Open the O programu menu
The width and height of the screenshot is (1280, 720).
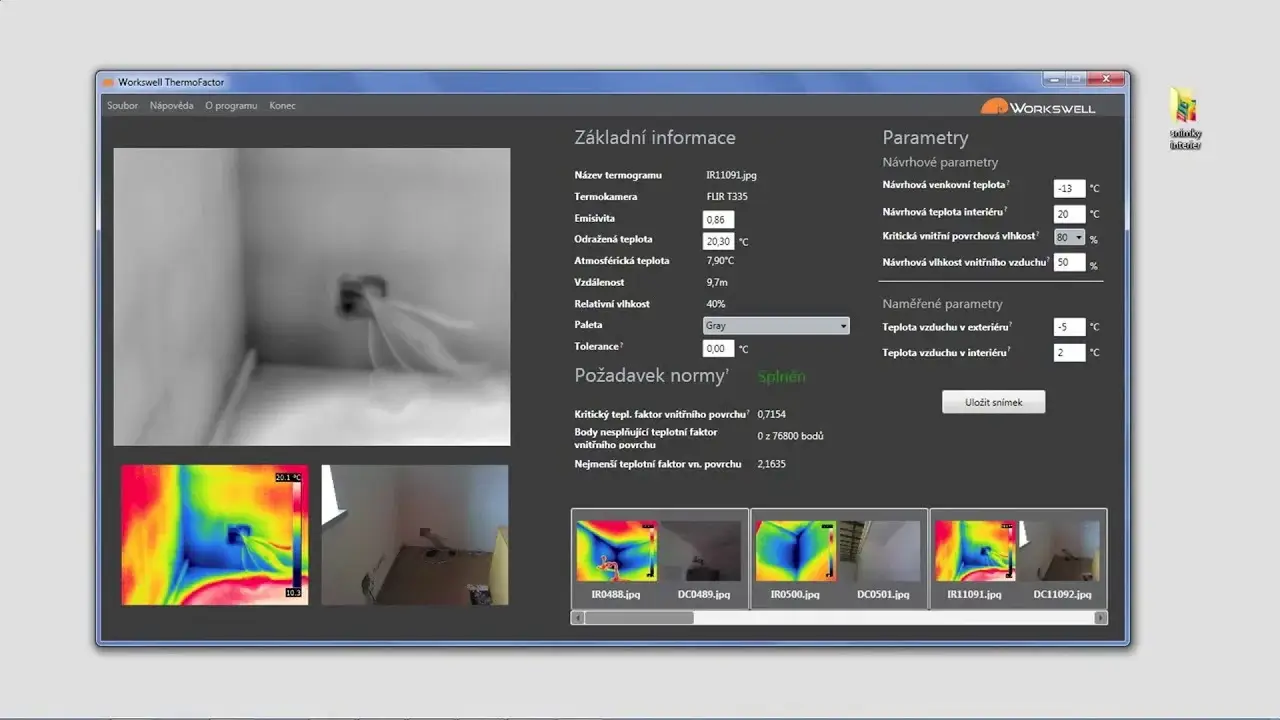pyautogui.click(x=231, y=105)
